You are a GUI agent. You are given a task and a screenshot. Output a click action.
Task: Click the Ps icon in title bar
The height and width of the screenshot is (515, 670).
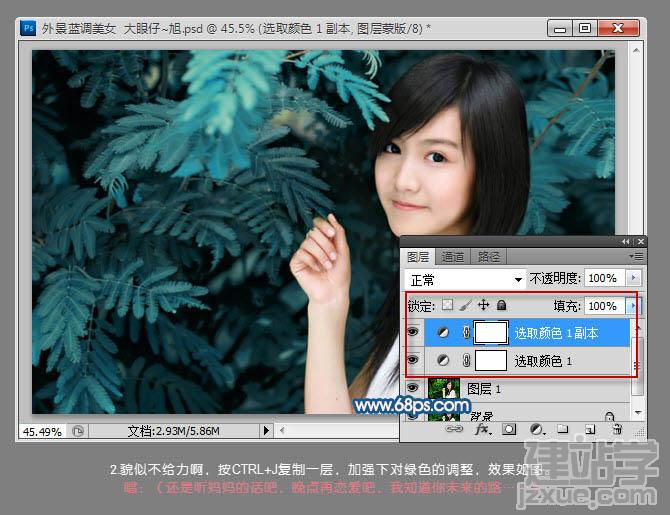28,28
